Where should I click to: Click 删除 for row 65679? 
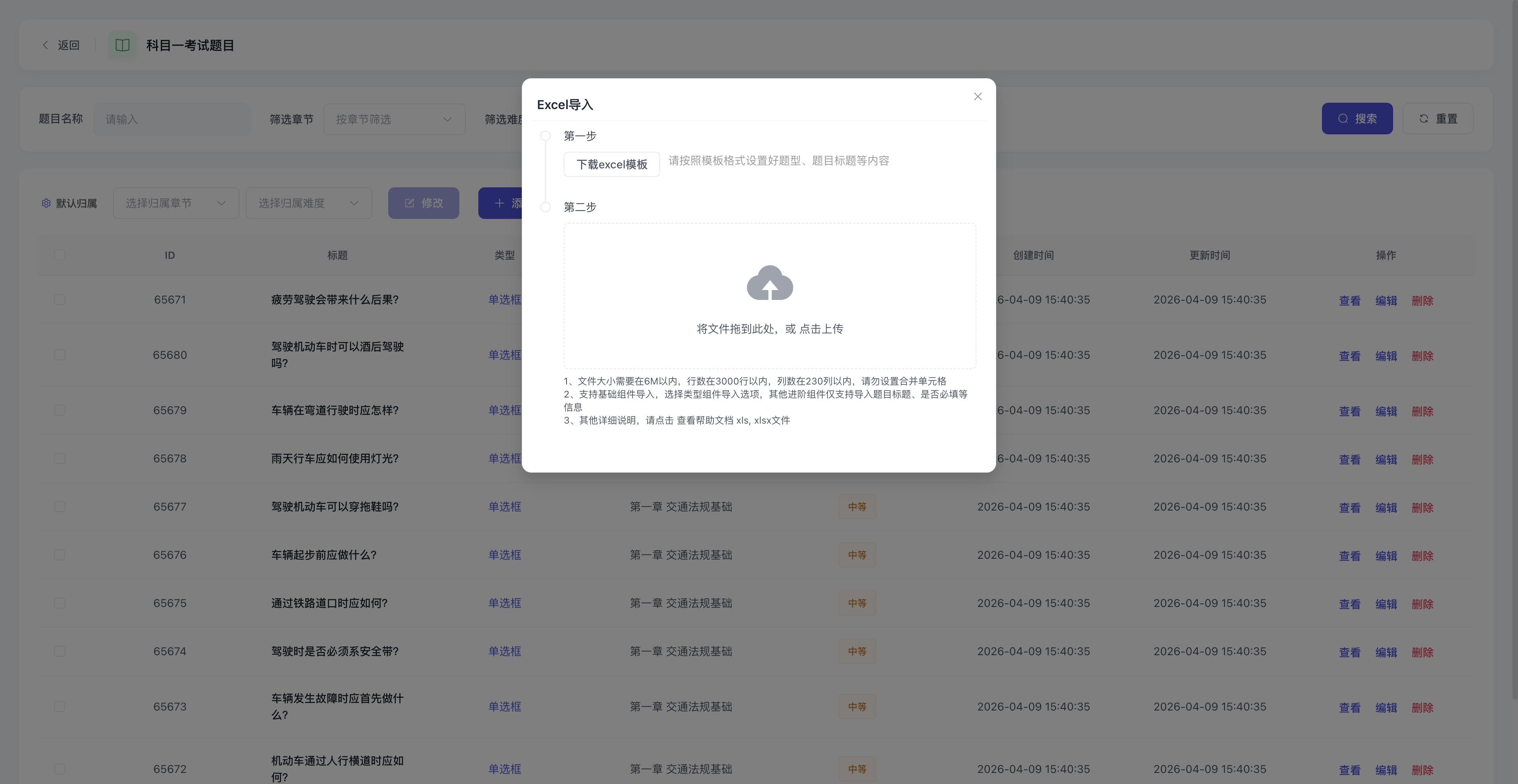1422,411
